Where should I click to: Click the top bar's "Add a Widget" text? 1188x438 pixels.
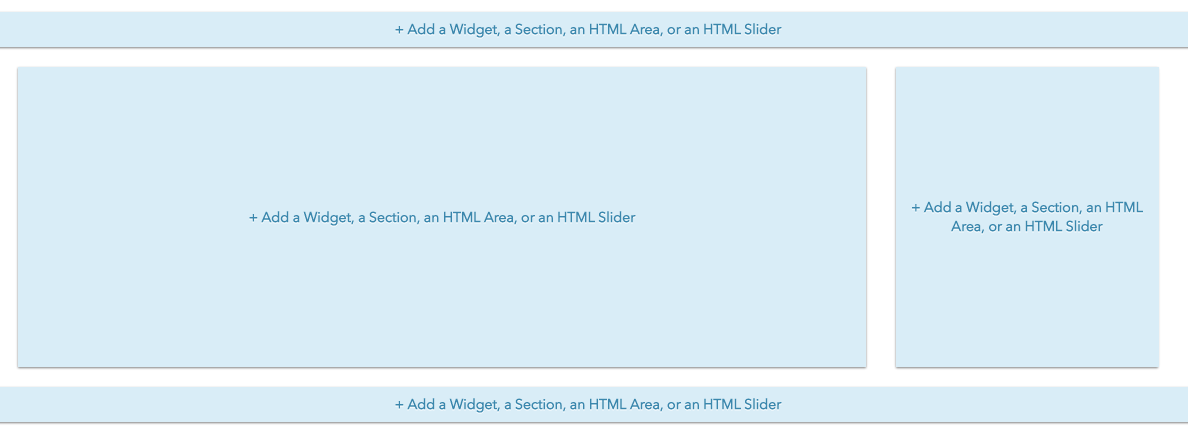click(x=452, y=30)
